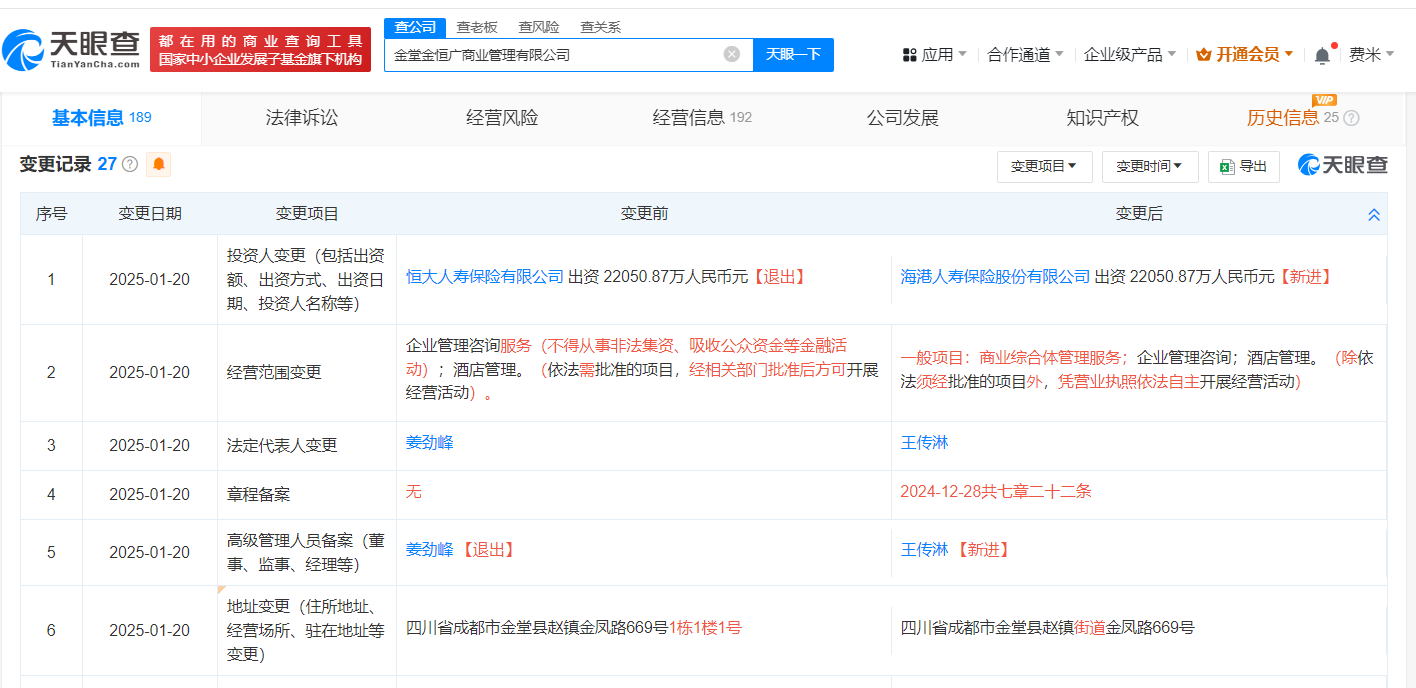Click the 变更记录 section title
The image size is (1416, 688).
[x=55, y=164]
